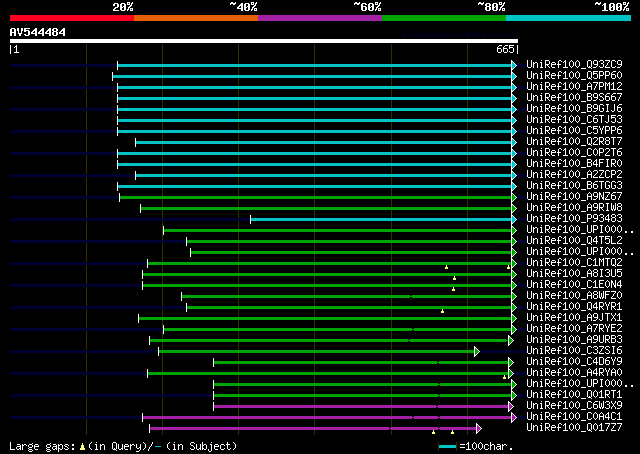Click the purple ~60% identity legend segment

click(x=320, y=18)
